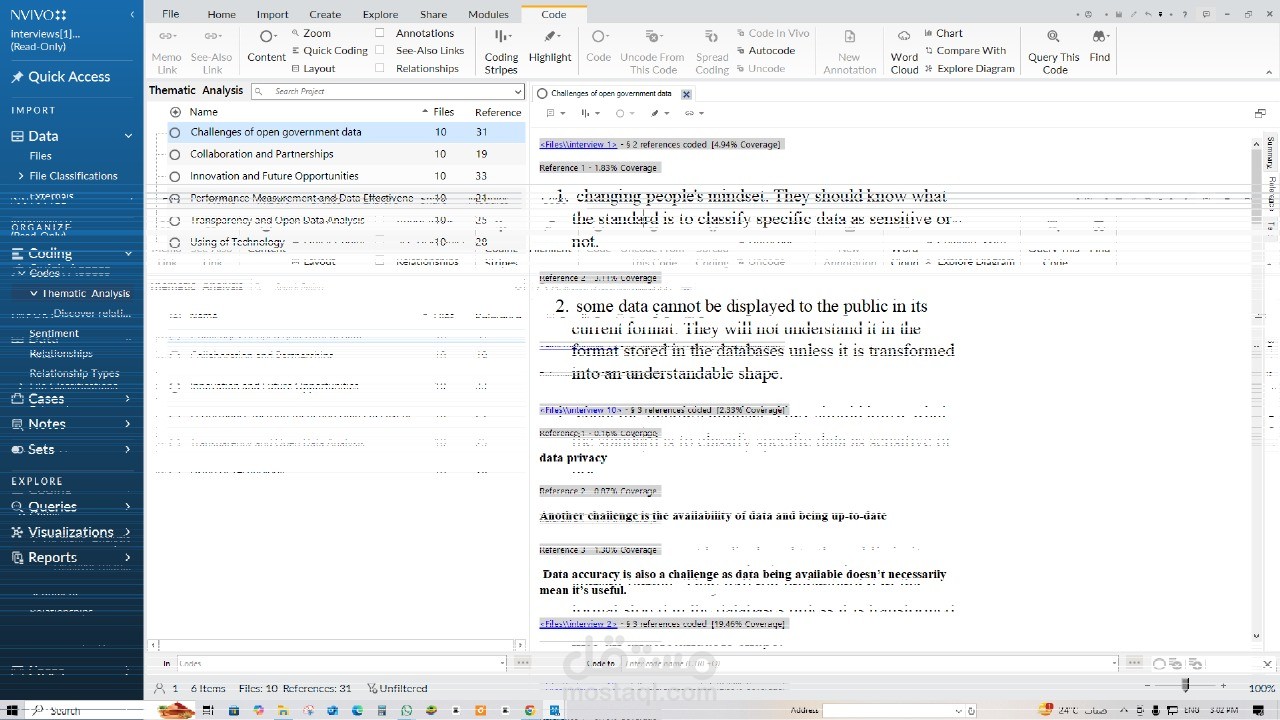
Task: Switch to the Import ribbon tab
Action: [272, 14]
